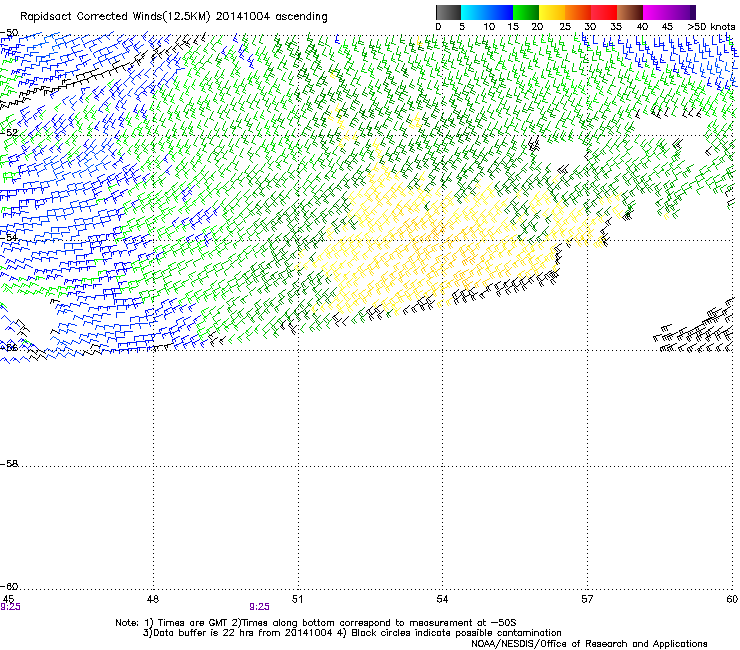Click the '9:25' time below longitude 45
Viewport: 740px width, 650px height.
[10, 607]
